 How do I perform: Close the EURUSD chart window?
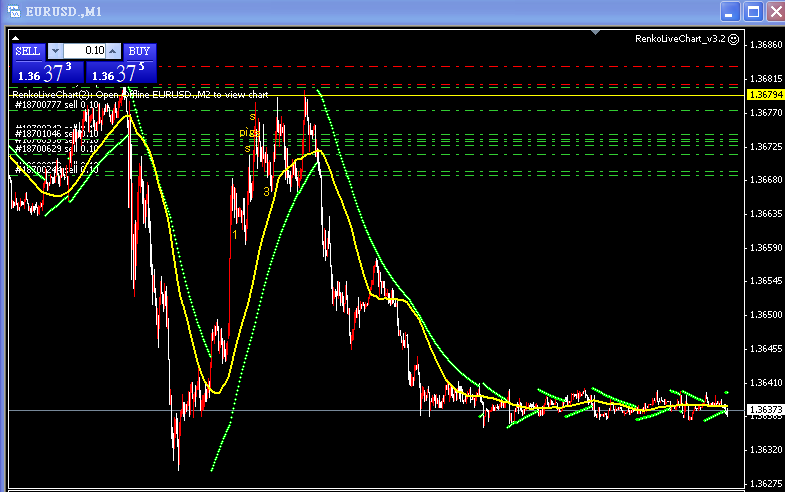[775, 12]
